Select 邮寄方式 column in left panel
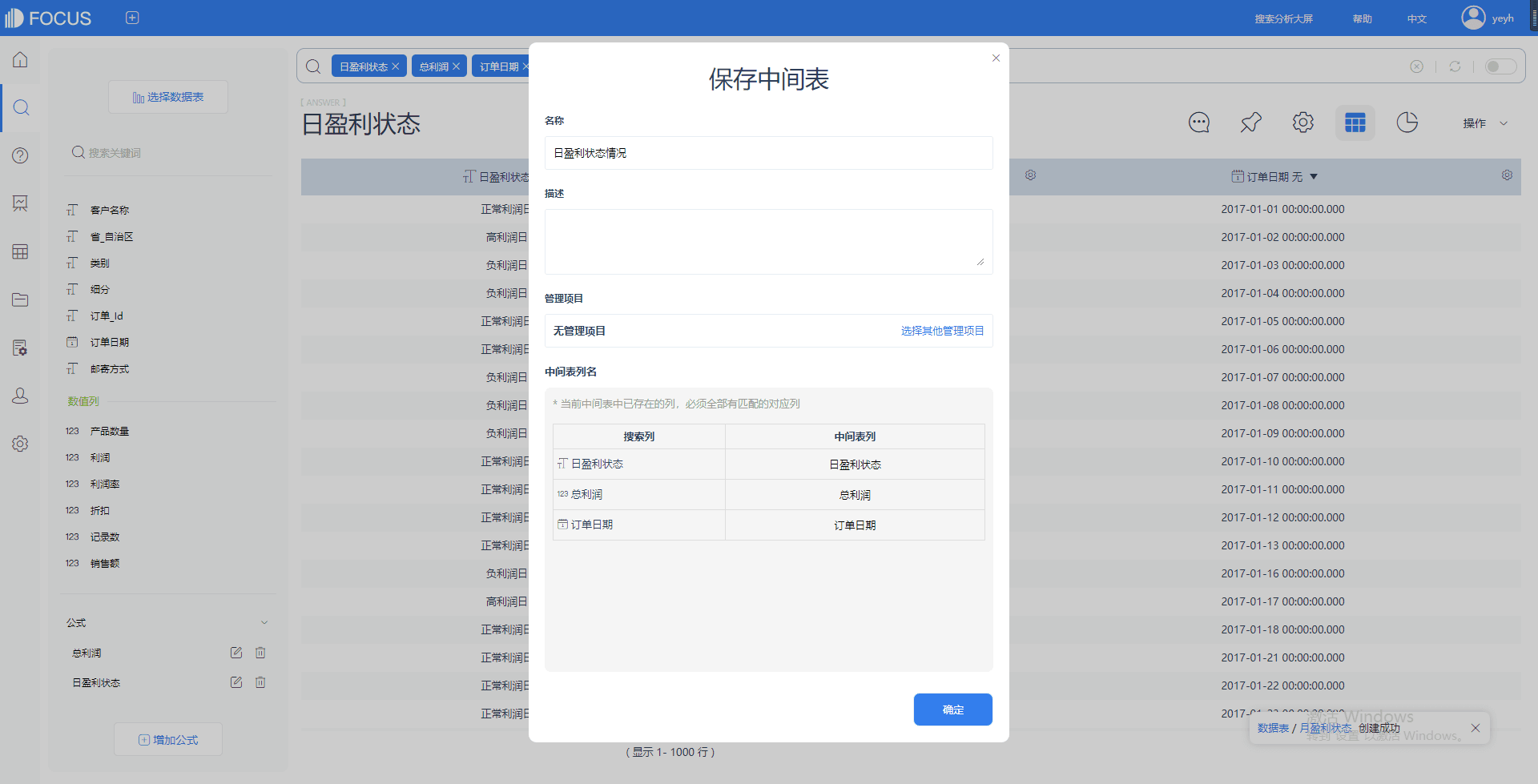Screen dimensions: 1538x784 (x=110, y=369)
